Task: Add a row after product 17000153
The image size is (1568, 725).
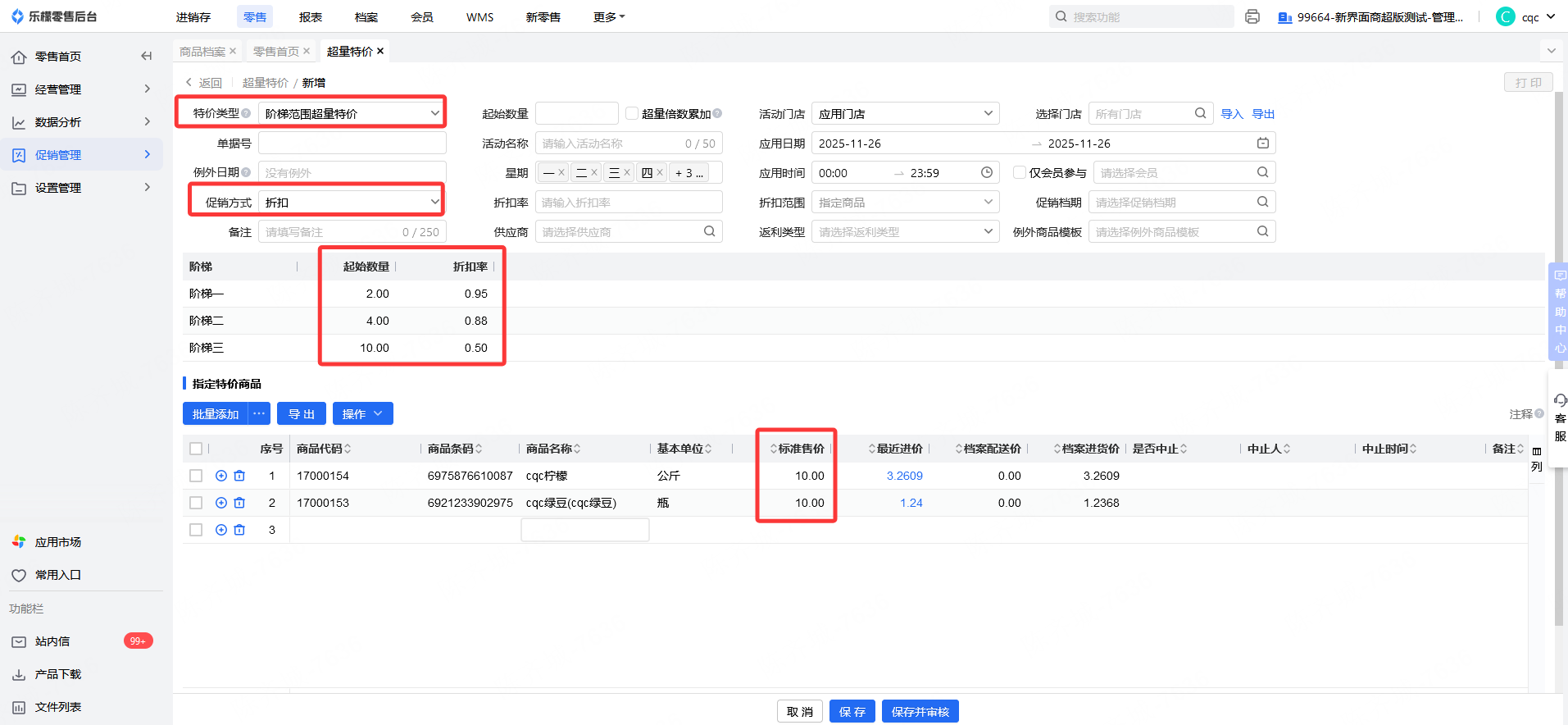Action: coord(221,503)
